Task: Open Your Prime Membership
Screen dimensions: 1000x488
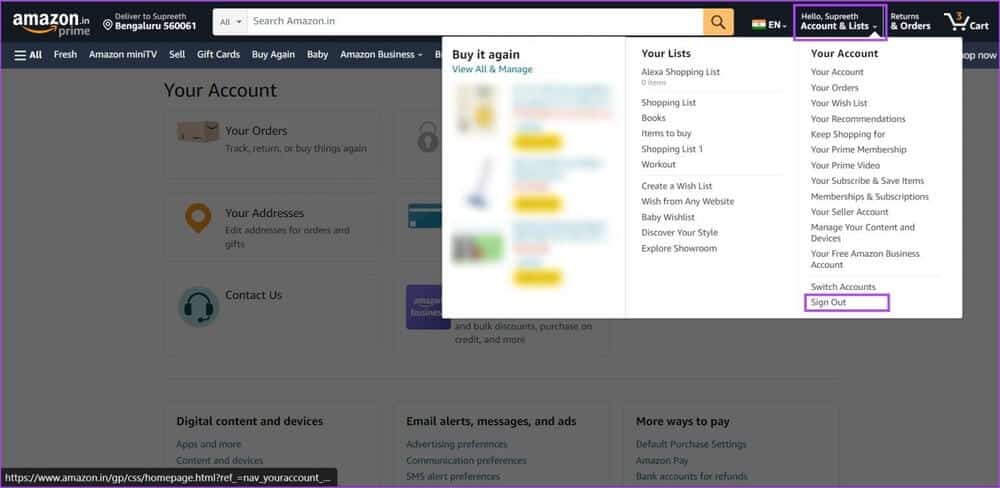Action: pos(858,150)
